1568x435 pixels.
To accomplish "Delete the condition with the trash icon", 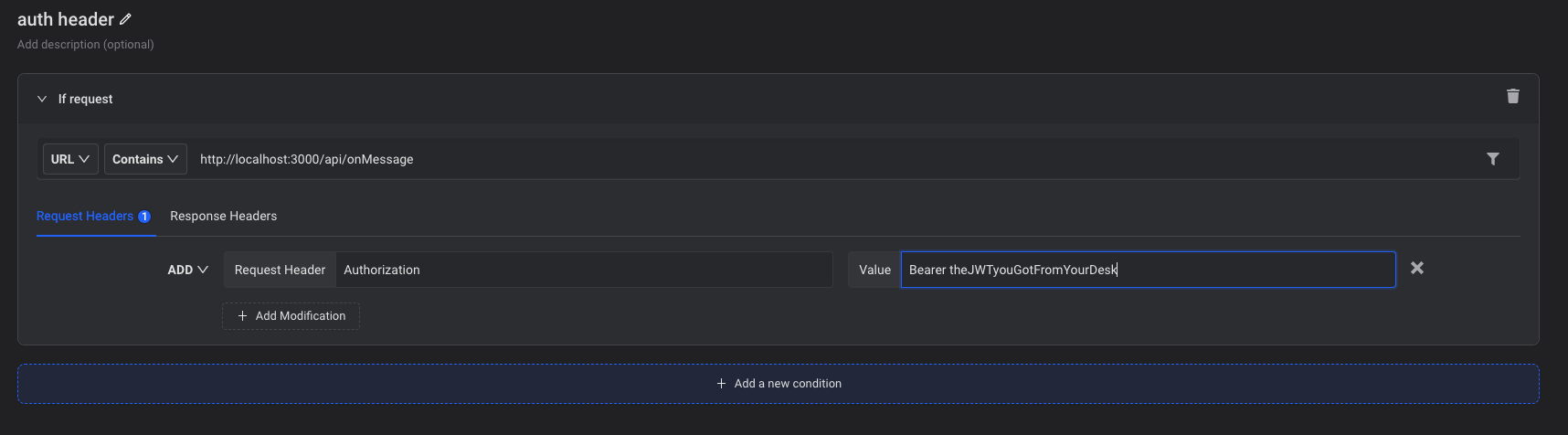I will 1512,96.
